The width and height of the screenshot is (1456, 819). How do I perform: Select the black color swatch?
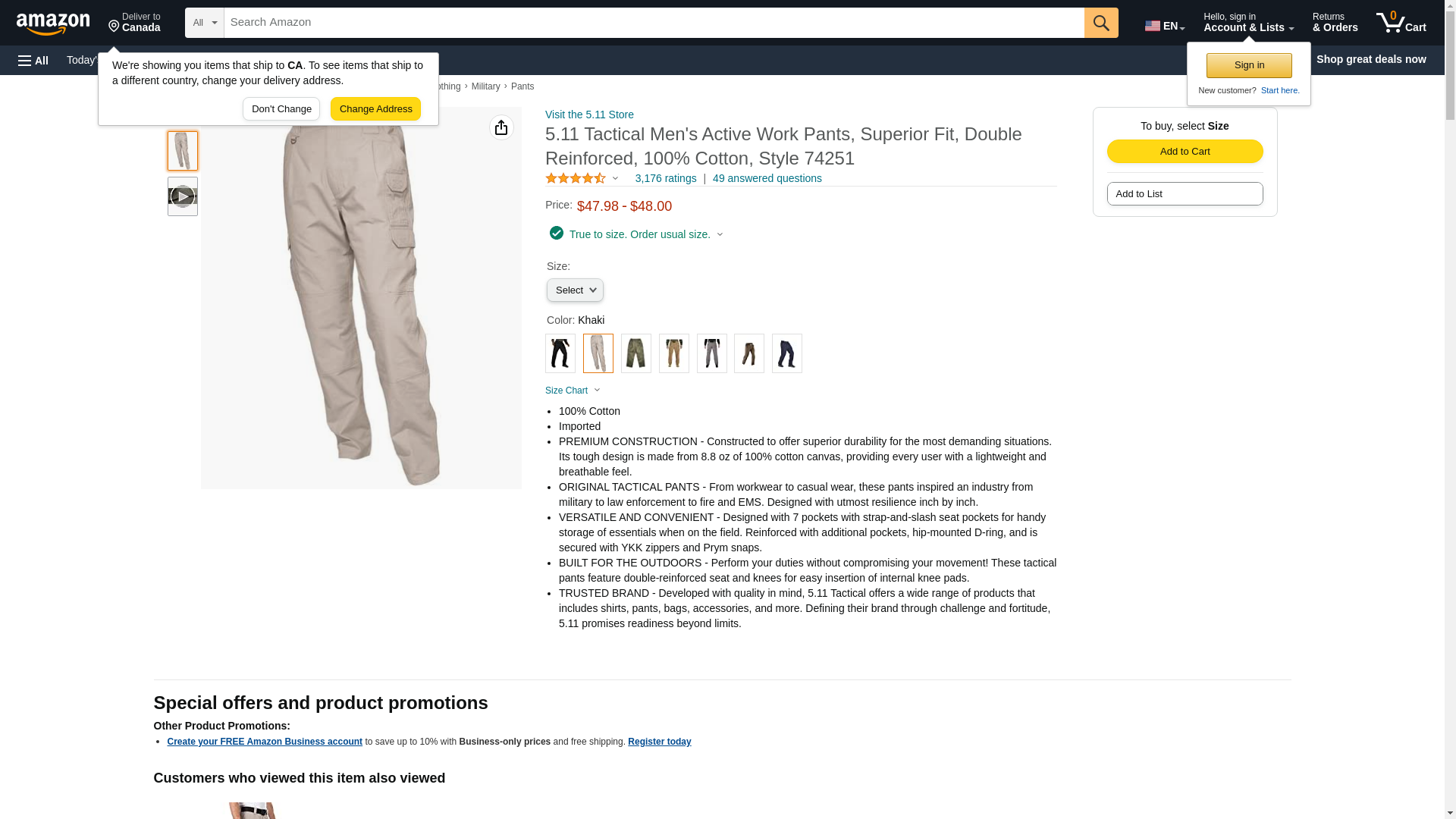coord(560,353)
